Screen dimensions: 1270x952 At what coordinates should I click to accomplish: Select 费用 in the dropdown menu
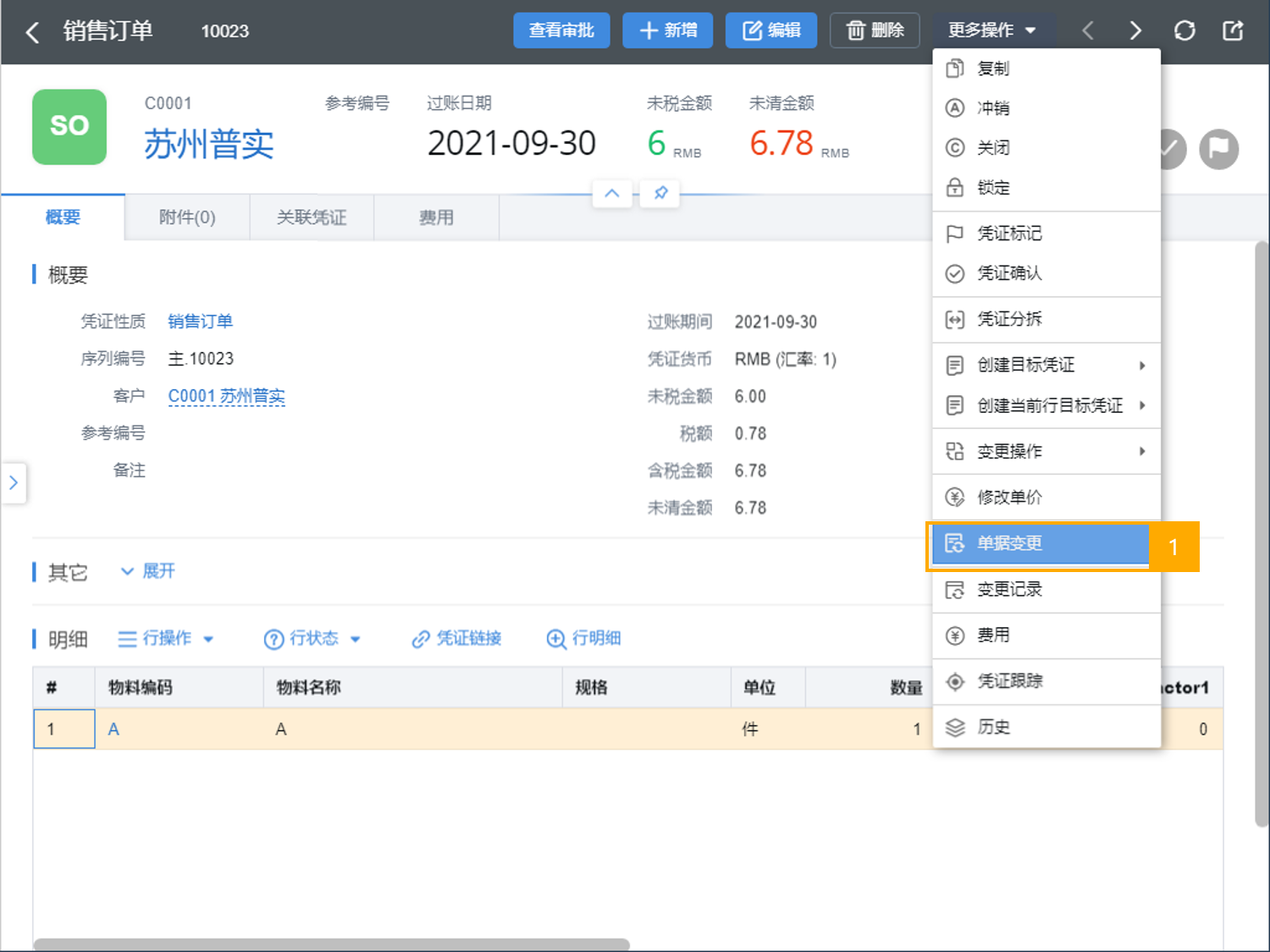[x=1046, y=635]
